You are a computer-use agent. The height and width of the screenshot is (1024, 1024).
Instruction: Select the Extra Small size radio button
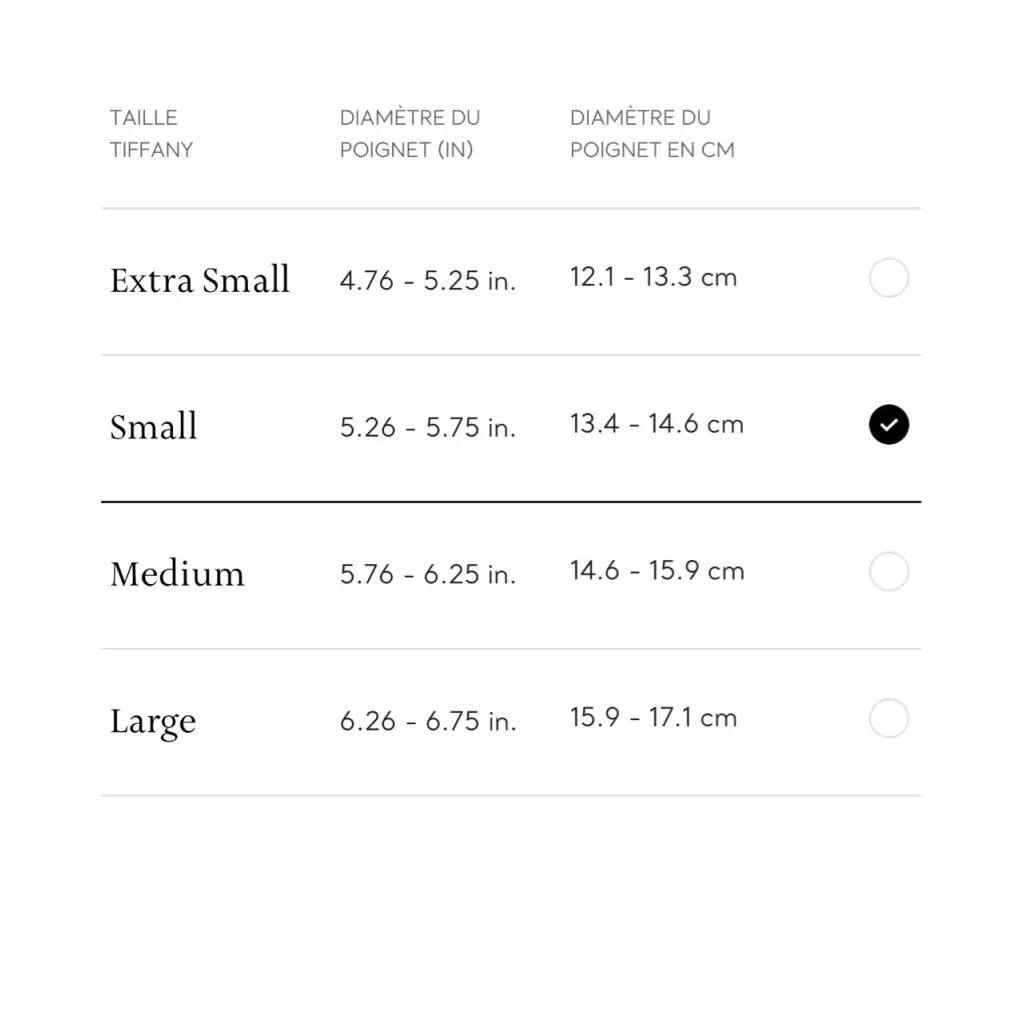click(x=888, y=278)
